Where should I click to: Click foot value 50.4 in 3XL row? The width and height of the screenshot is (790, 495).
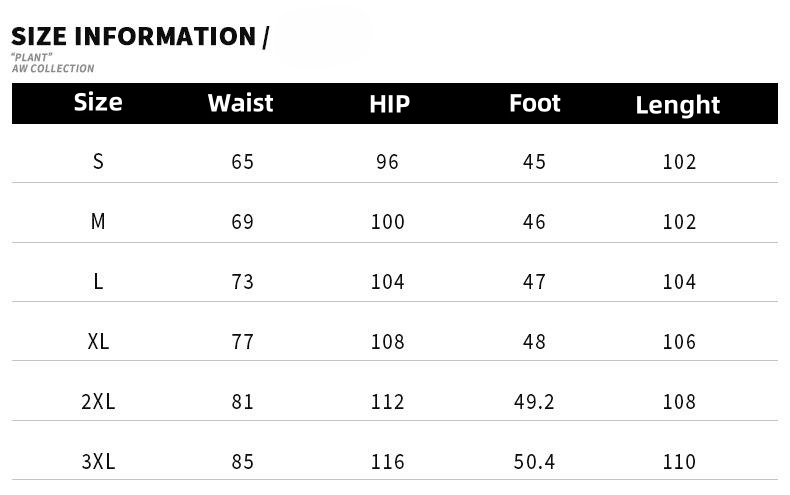point(534,462)
